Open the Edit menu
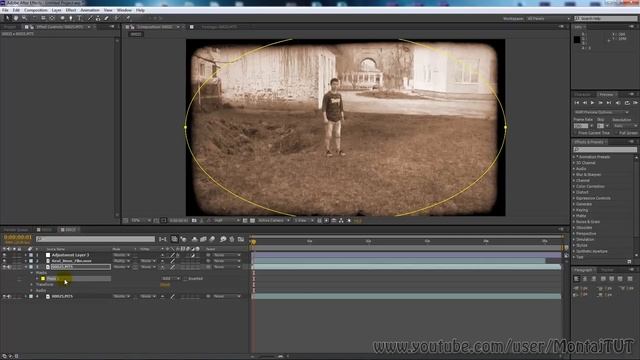Image resolution: width=640 pixels, height=360 pixels. point(16,10)
